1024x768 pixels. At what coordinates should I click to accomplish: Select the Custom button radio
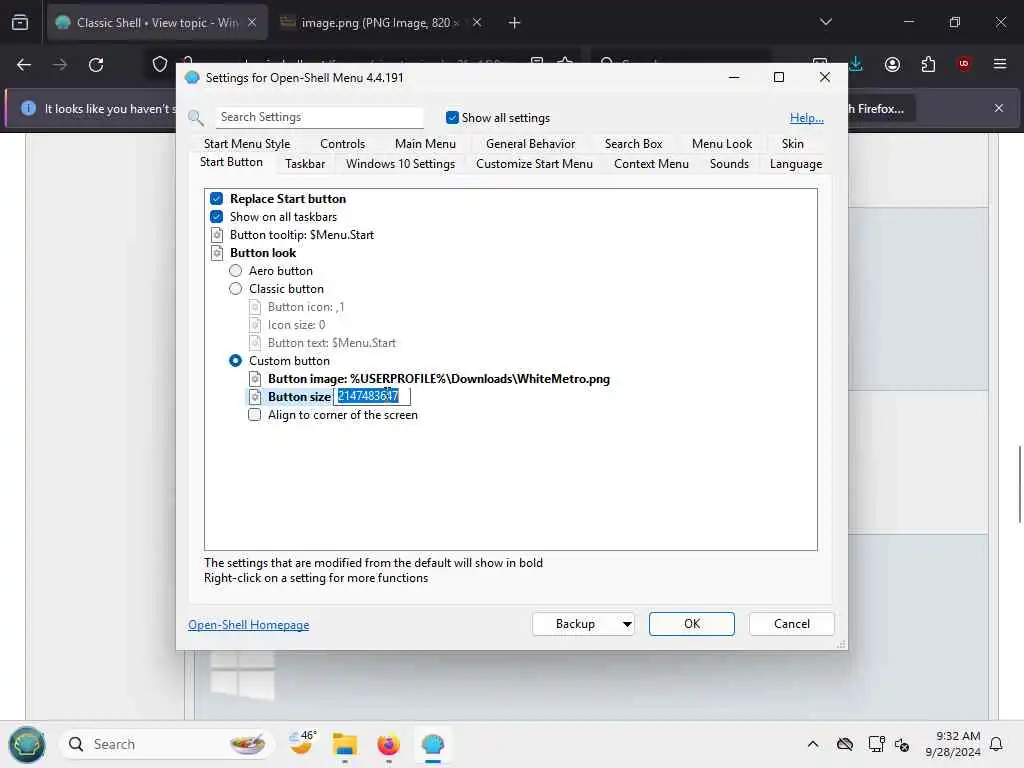[236, 360]
